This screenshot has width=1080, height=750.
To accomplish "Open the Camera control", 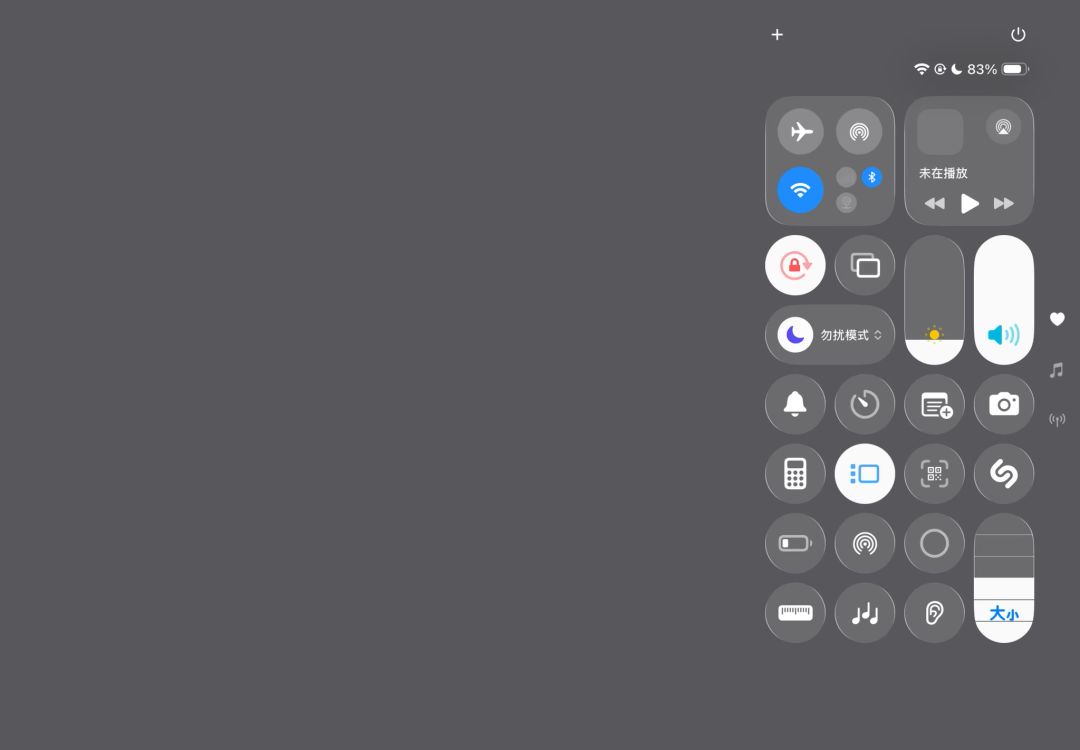I will coord(1004,404).
